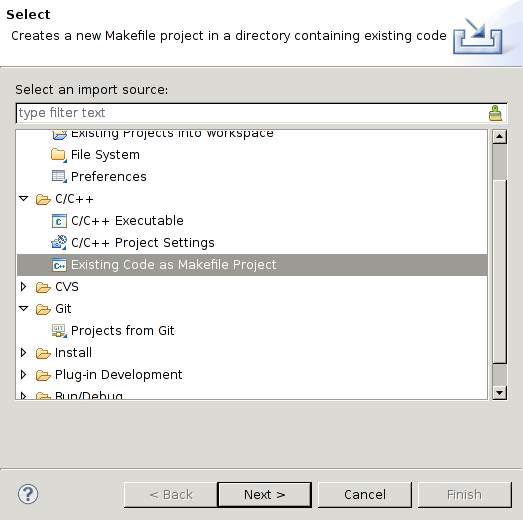Select the C/C++ Executable icon
Viewport: 523px width, 520px height.
(59, 221)
